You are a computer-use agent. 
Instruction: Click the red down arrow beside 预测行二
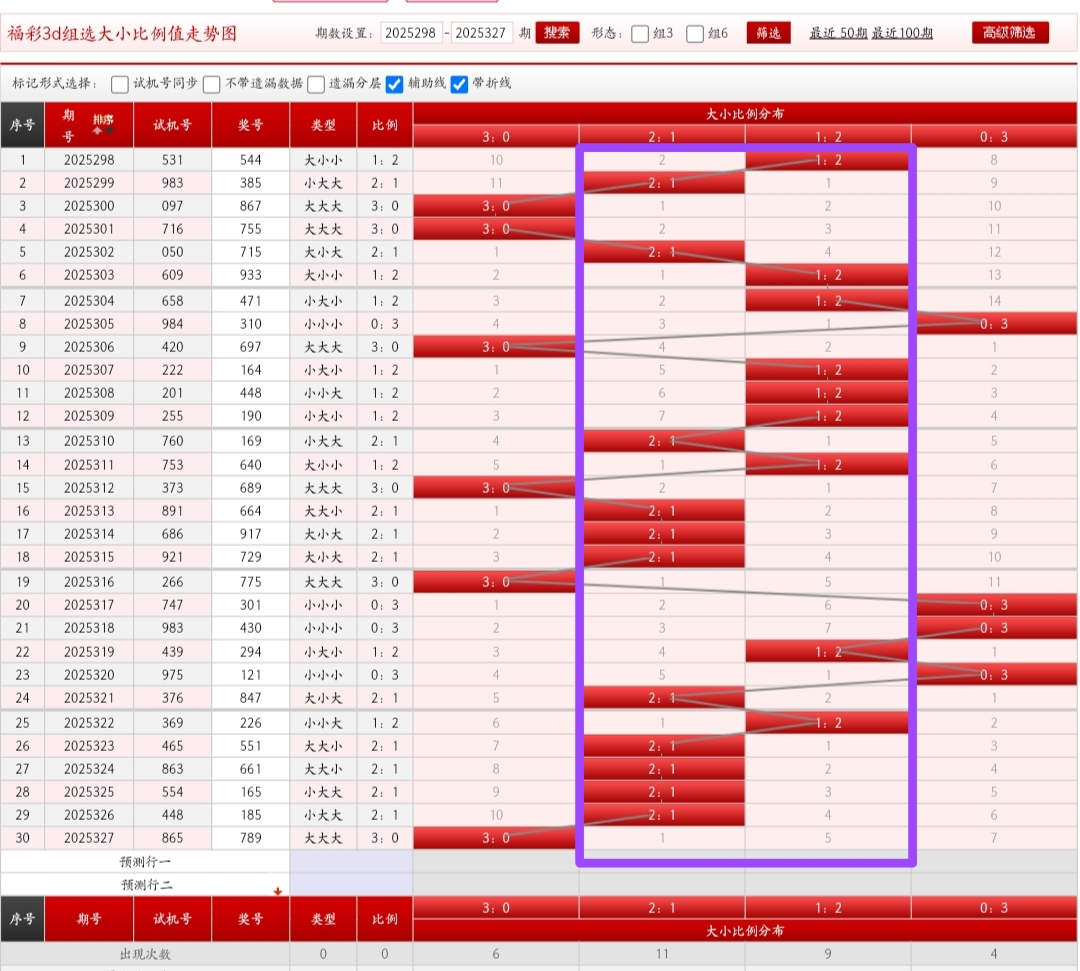click(278, 890)
